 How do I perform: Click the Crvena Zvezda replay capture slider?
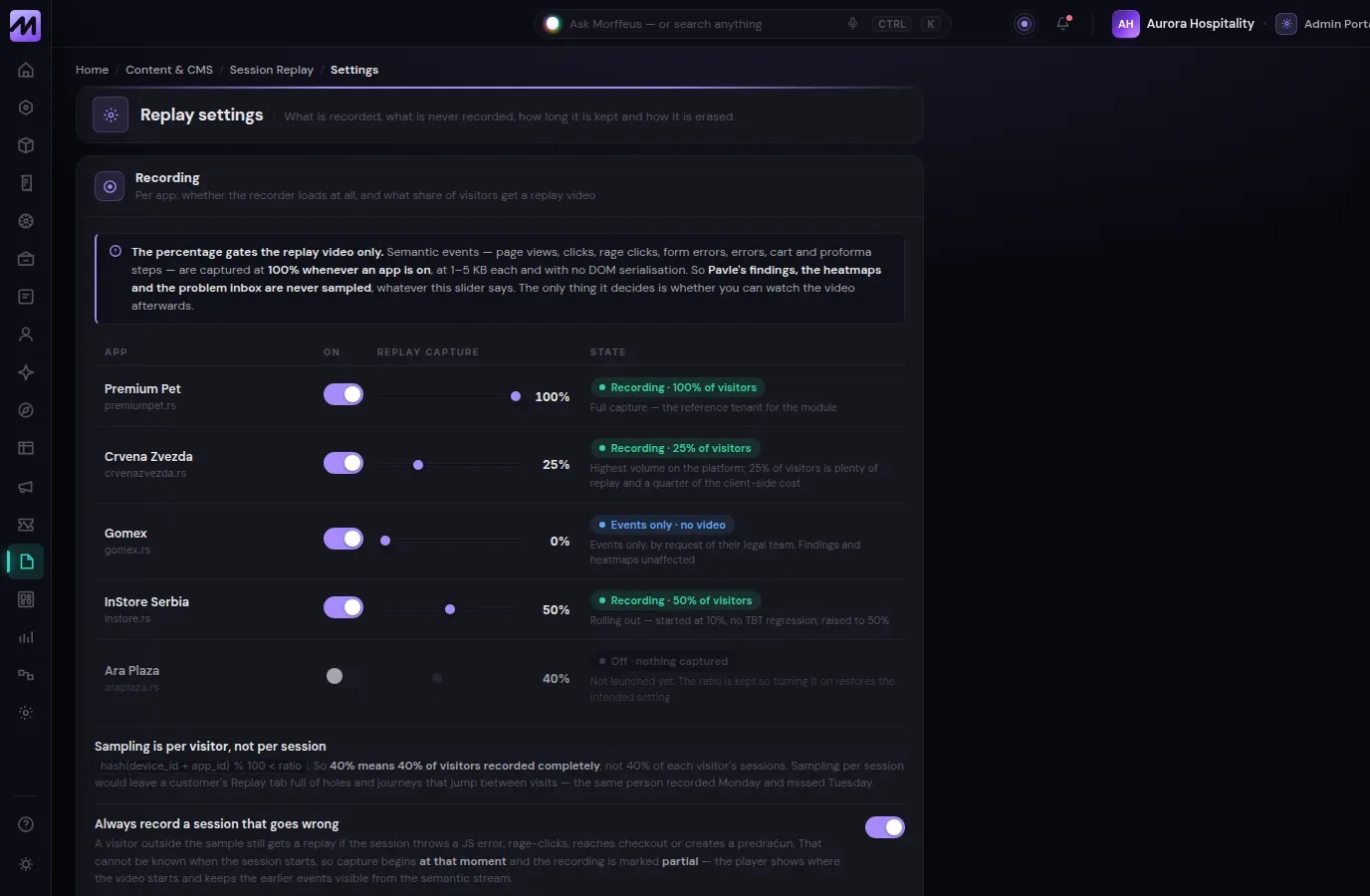450,465
